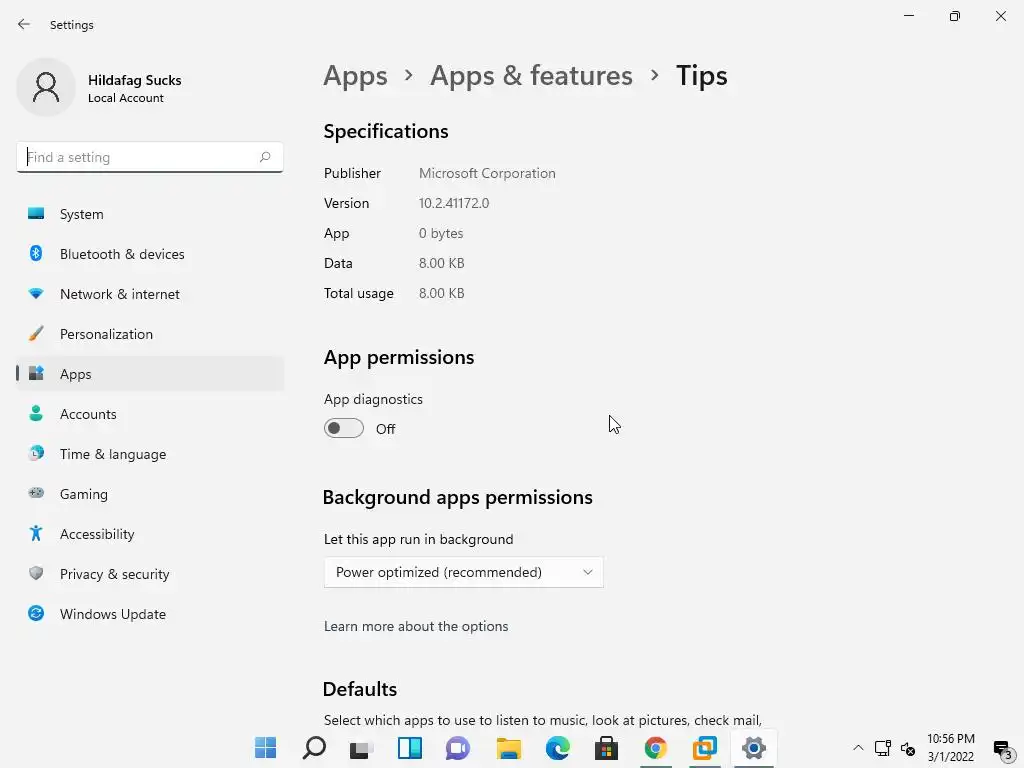The height and width of the screenshot is (768, 1024).
Task: Click Learn more about the options
Action: click(416, 626)
